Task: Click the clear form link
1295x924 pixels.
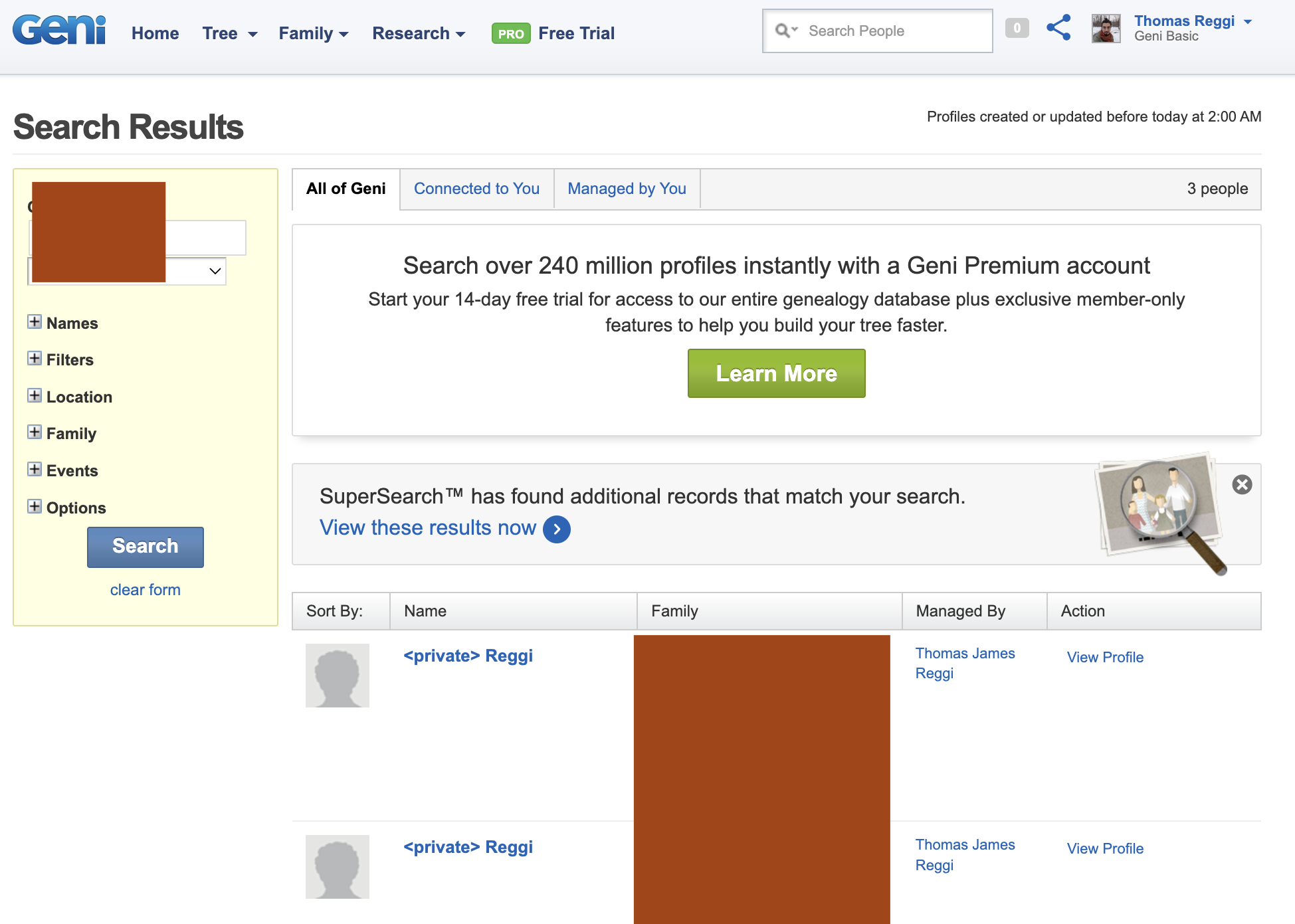Action: click(145, 590)
